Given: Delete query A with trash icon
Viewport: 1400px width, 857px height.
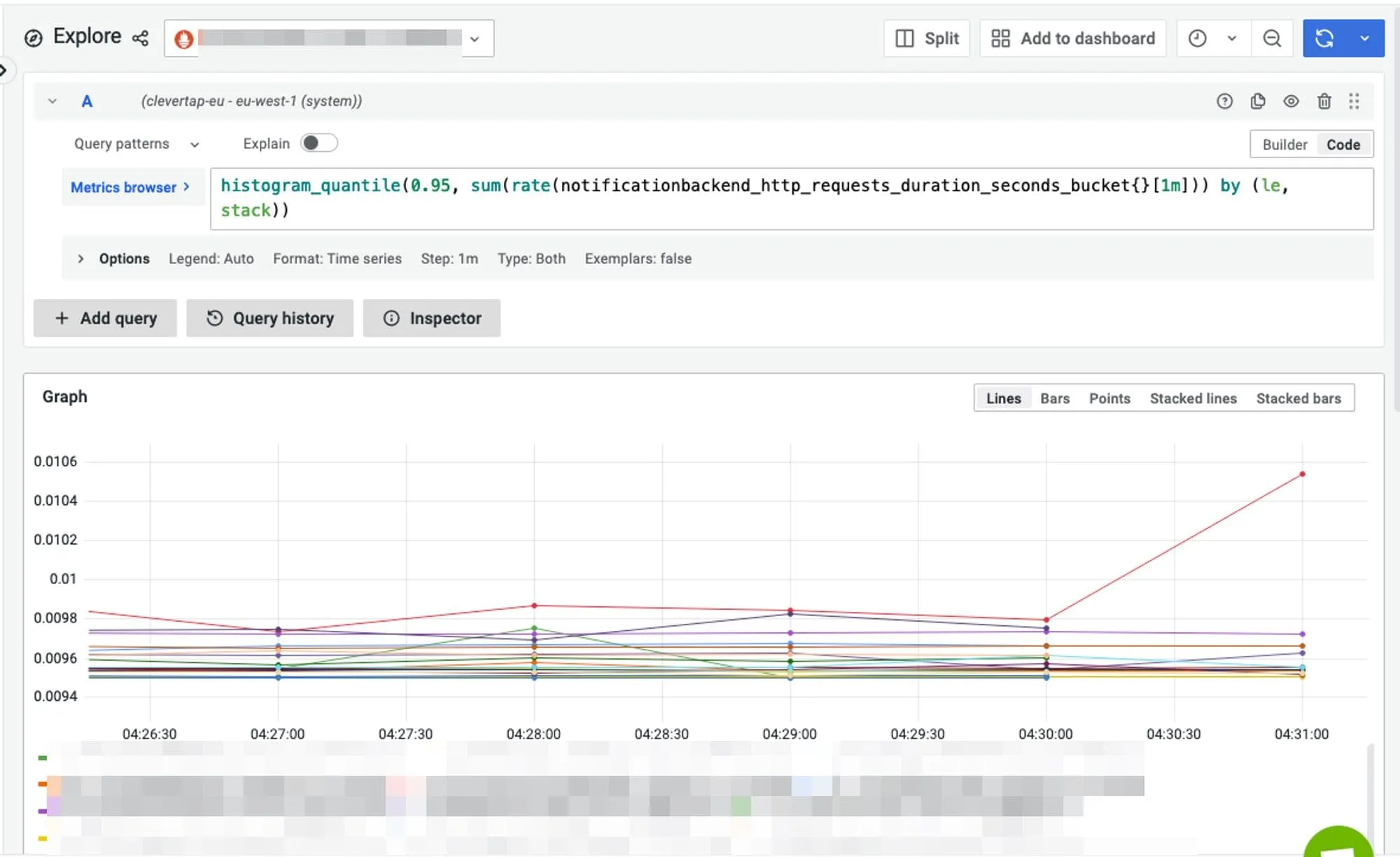Looking at the screenshot, I should pyautogui.click(x=1324, y=102).
